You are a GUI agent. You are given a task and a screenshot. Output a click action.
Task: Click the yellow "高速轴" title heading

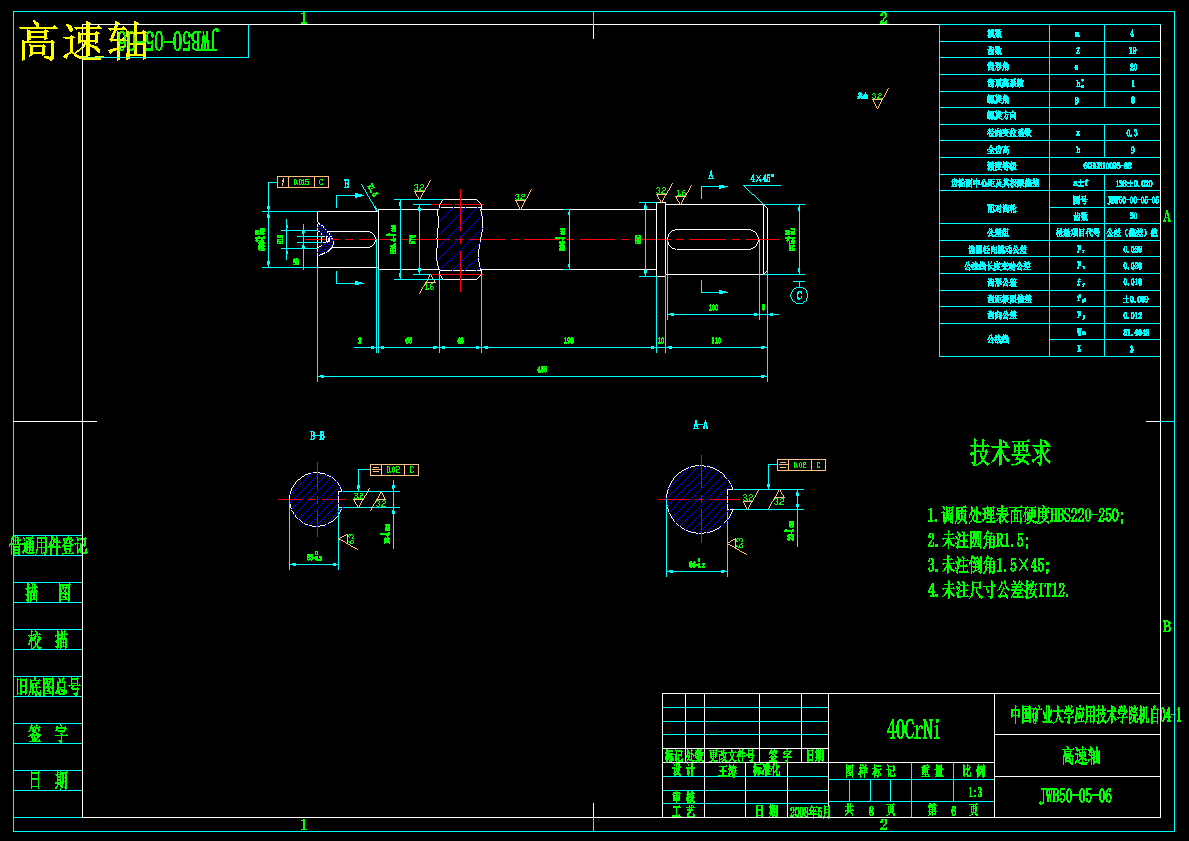pos(83,41)
